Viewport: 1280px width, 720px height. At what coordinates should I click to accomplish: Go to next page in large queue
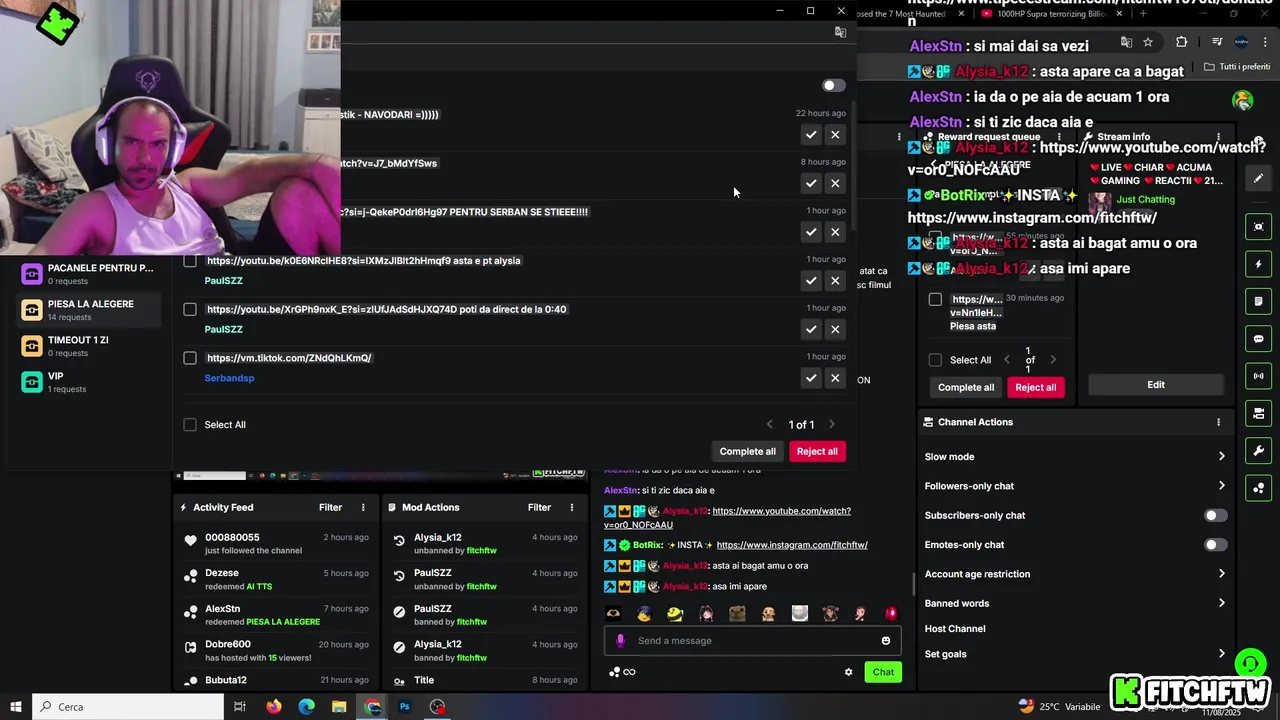click(831, 425)
